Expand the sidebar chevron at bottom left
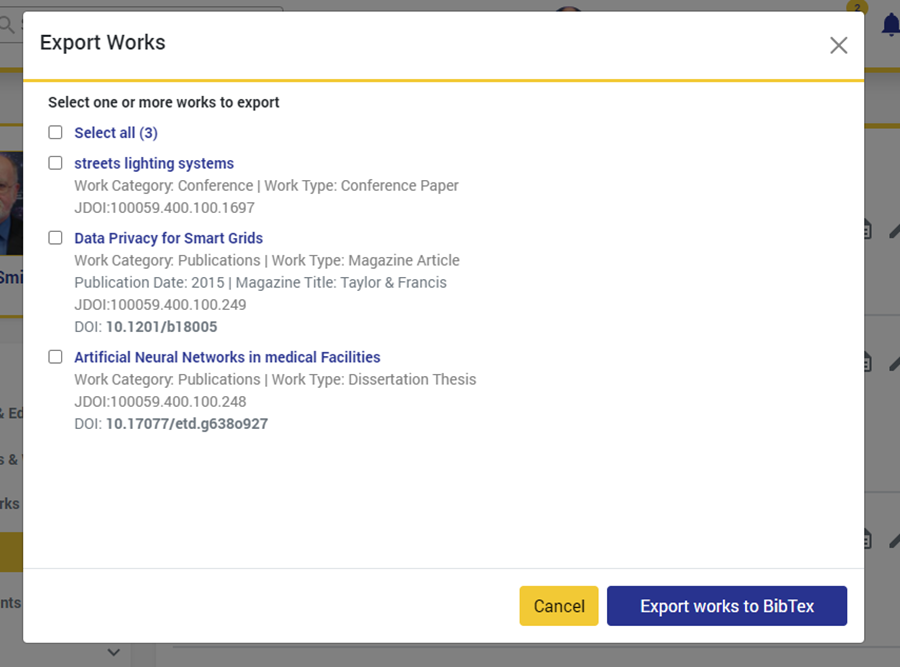Screen dimensions: 900x667 (x=114, y=653)
